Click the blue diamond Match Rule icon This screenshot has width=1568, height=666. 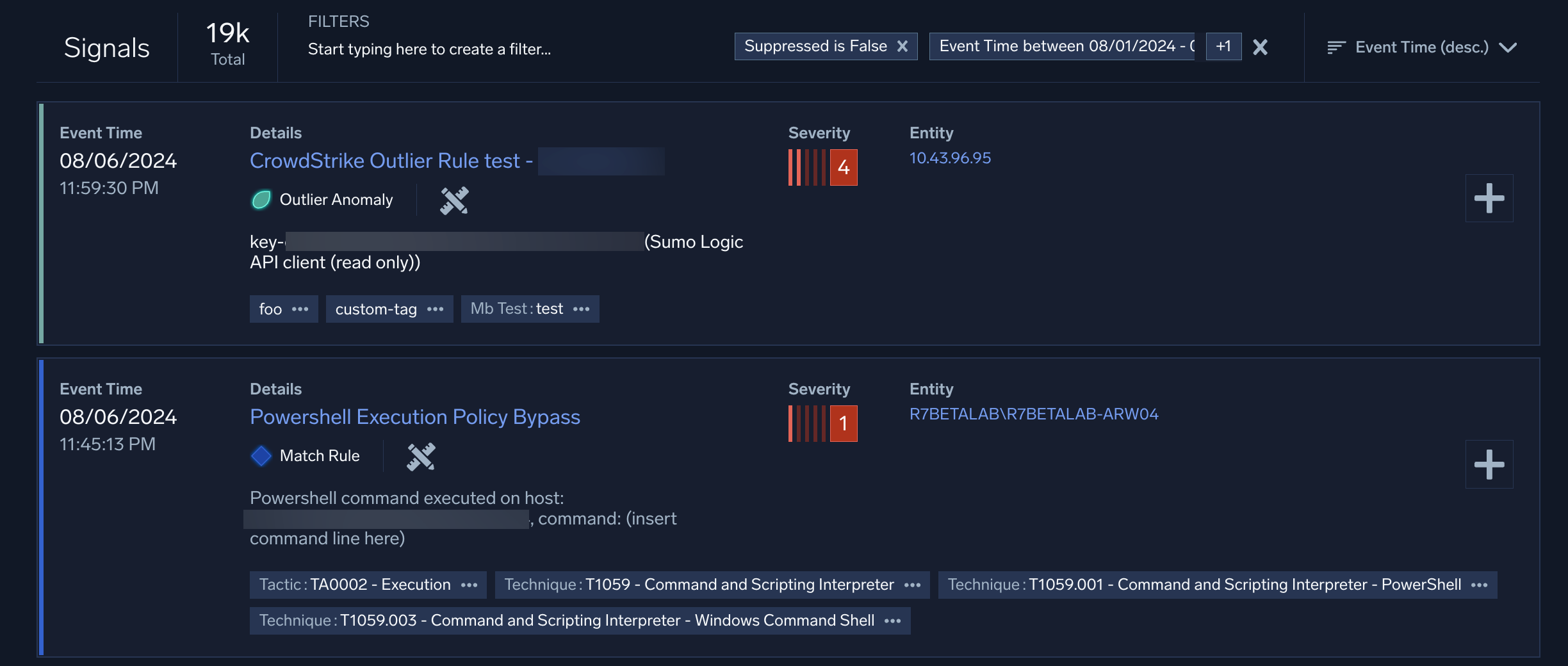click(261, 456)
